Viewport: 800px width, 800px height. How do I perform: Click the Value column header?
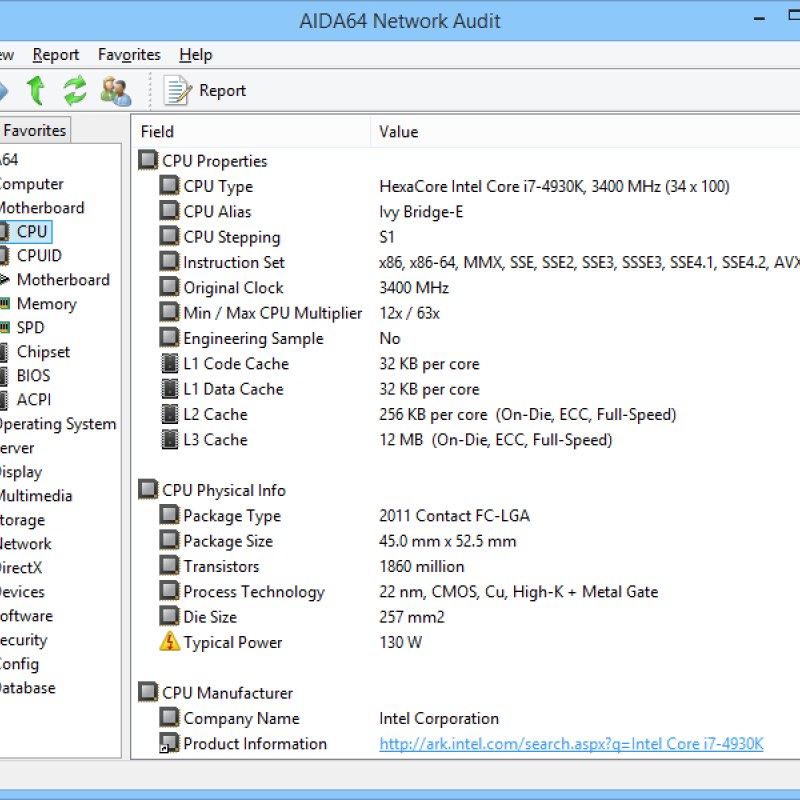(398, 132)
